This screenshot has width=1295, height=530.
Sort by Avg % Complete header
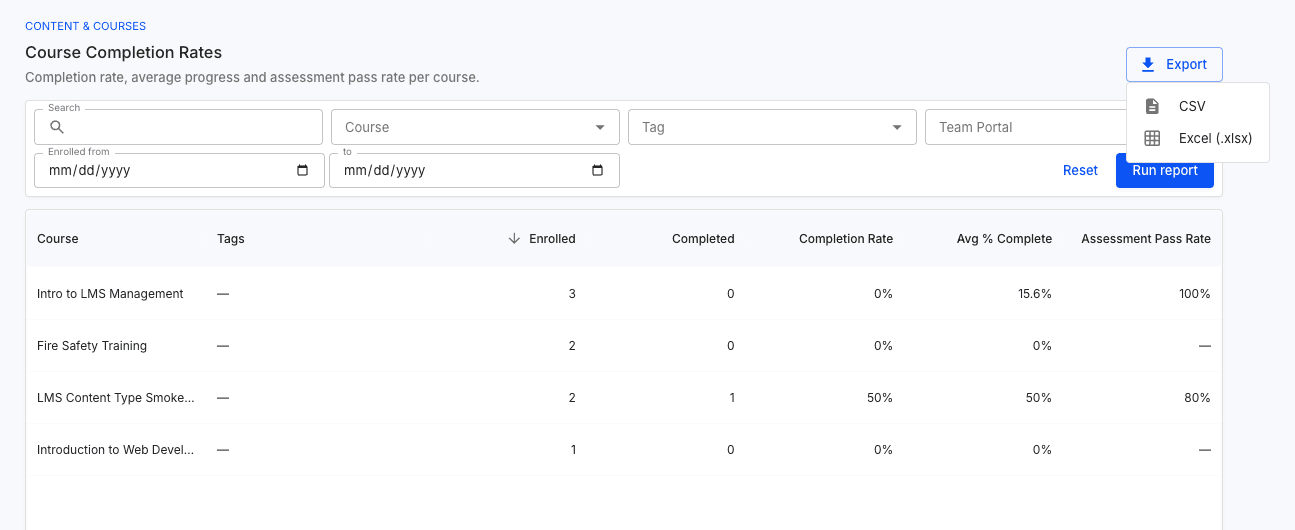(1004, 238)
